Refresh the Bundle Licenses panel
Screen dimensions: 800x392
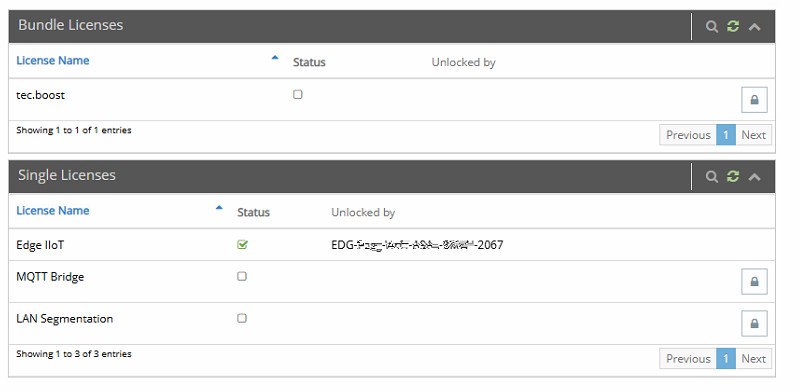[733, 27]
